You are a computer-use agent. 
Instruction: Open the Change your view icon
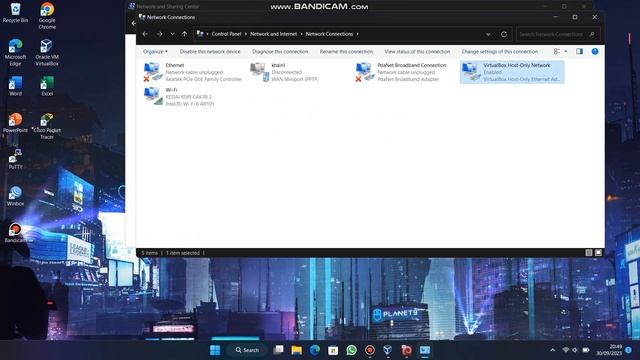[x=557, y=51]
